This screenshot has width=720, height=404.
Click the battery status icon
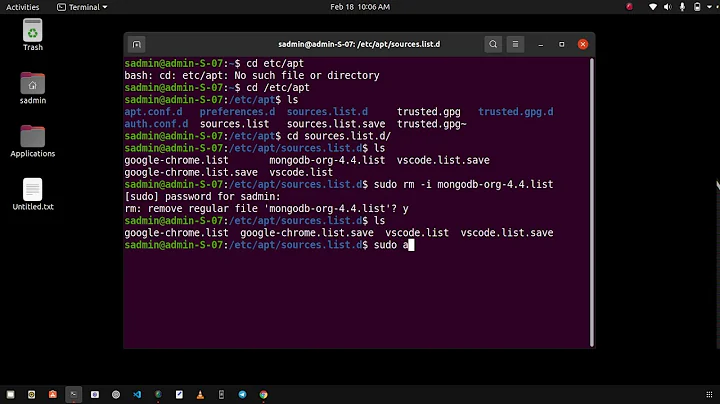697,7
